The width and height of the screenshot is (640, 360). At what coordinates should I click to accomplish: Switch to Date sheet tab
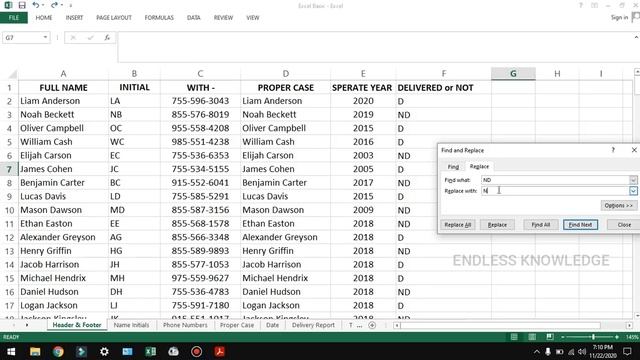pos(272,325)
